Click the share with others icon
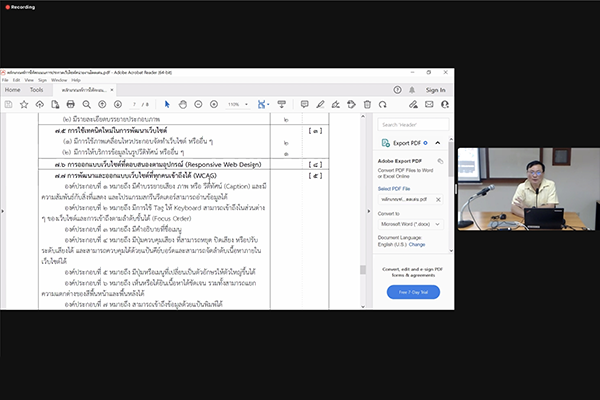Image resolution: width=600 pixels, height=400 pixels. click(x=445, y=104)
